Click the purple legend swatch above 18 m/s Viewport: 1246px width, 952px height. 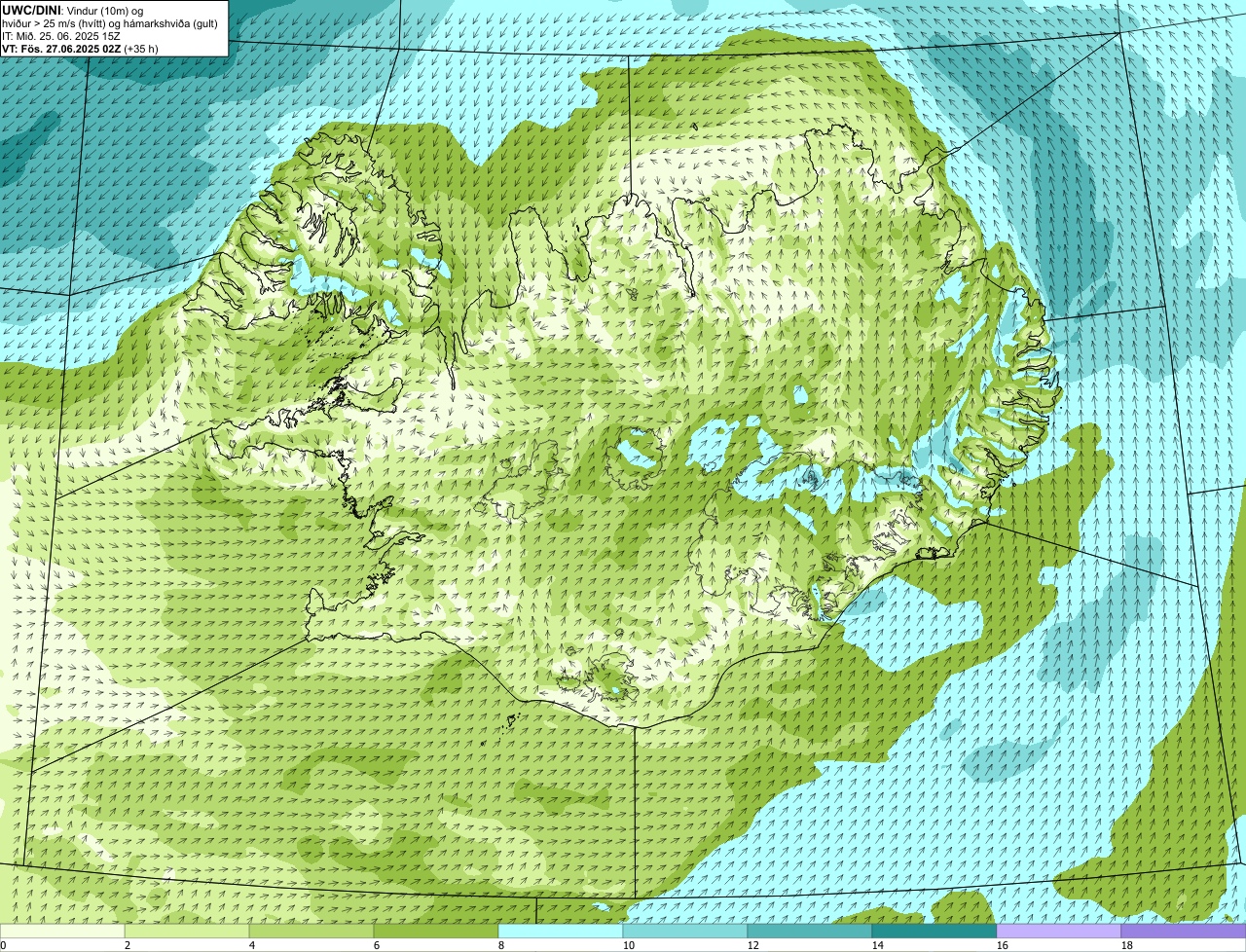point(1184,932)
